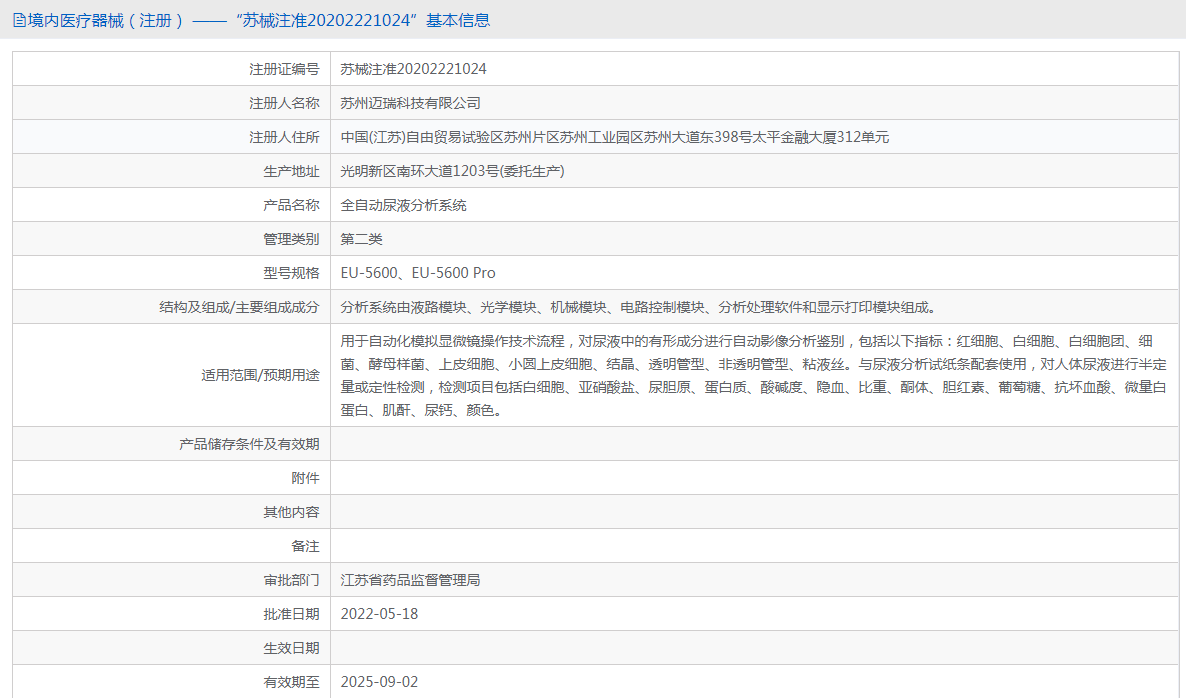Viewport: 1186px width, 698px height.
Task: Click label '生效日期'
Action: pos(291,648)
